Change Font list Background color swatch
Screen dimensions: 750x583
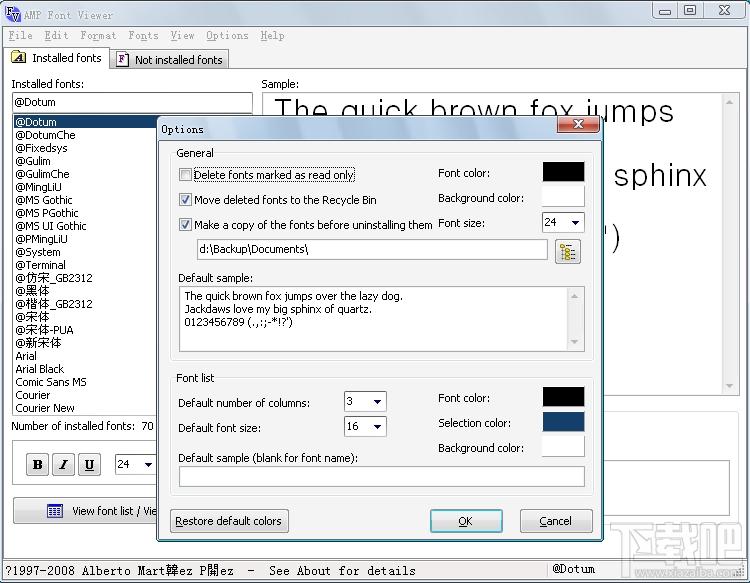pos(563,446)
